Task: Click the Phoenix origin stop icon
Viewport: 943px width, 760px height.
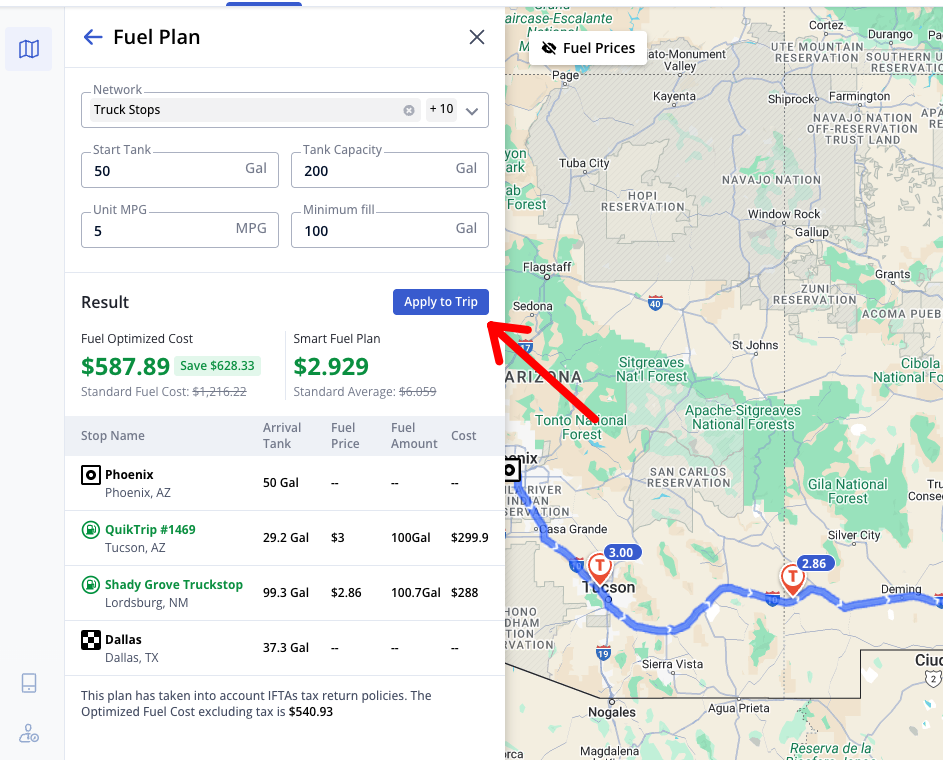Action: [x=90, y=475]
